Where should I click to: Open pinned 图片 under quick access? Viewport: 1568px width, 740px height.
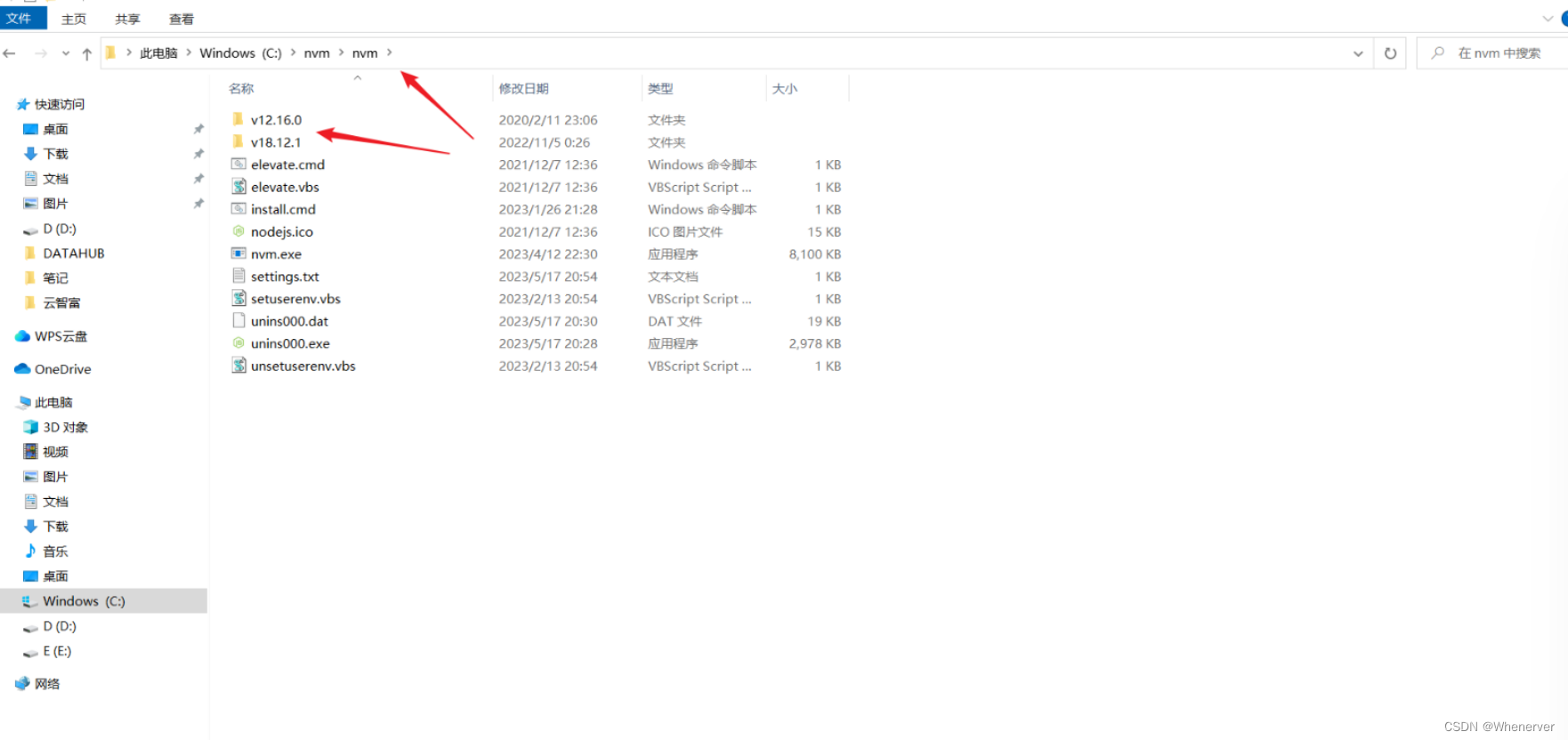55,204
